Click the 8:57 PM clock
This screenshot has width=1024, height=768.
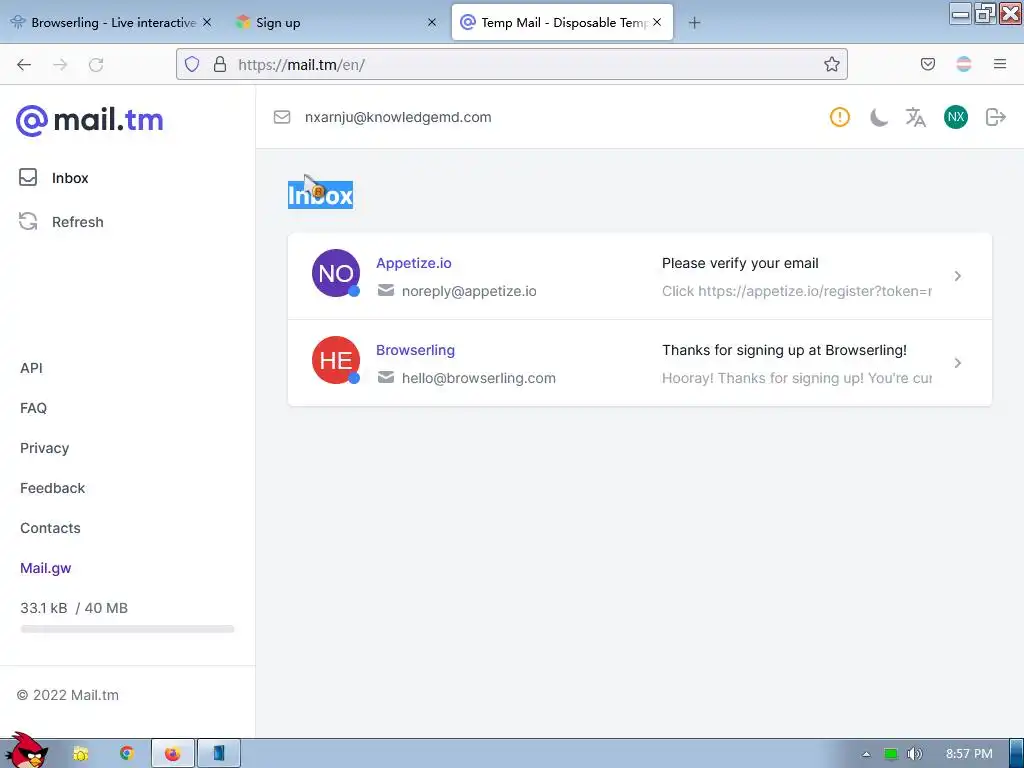tap(969, 754)
